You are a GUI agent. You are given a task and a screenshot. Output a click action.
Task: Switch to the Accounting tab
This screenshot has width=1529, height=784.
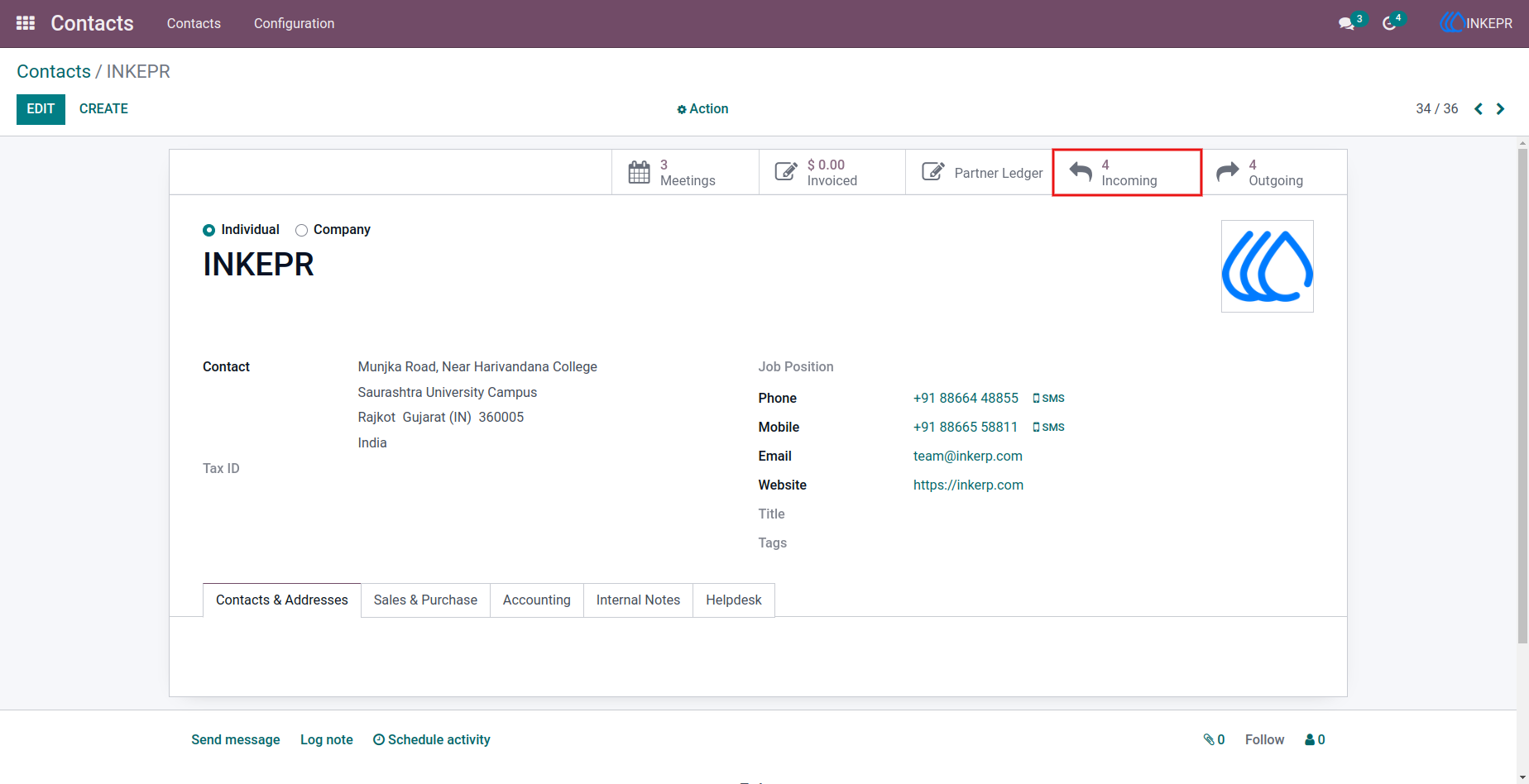point(537,600)
